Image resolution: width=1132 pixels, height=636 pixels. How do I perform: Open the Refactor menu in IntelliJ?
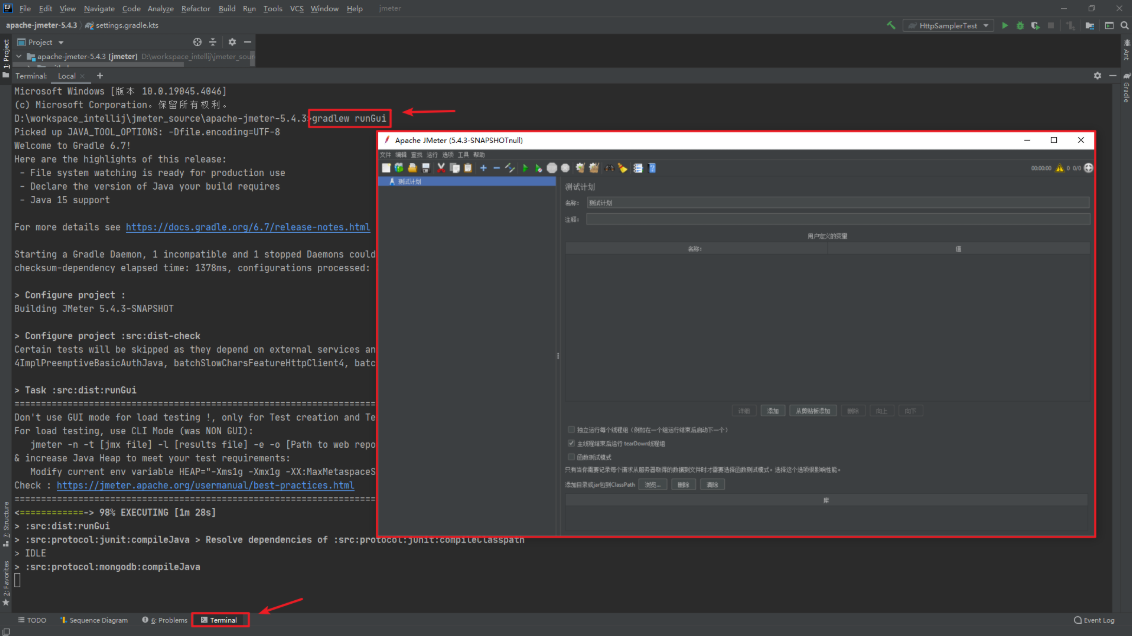pyautogui.click(x=195, y=9)
